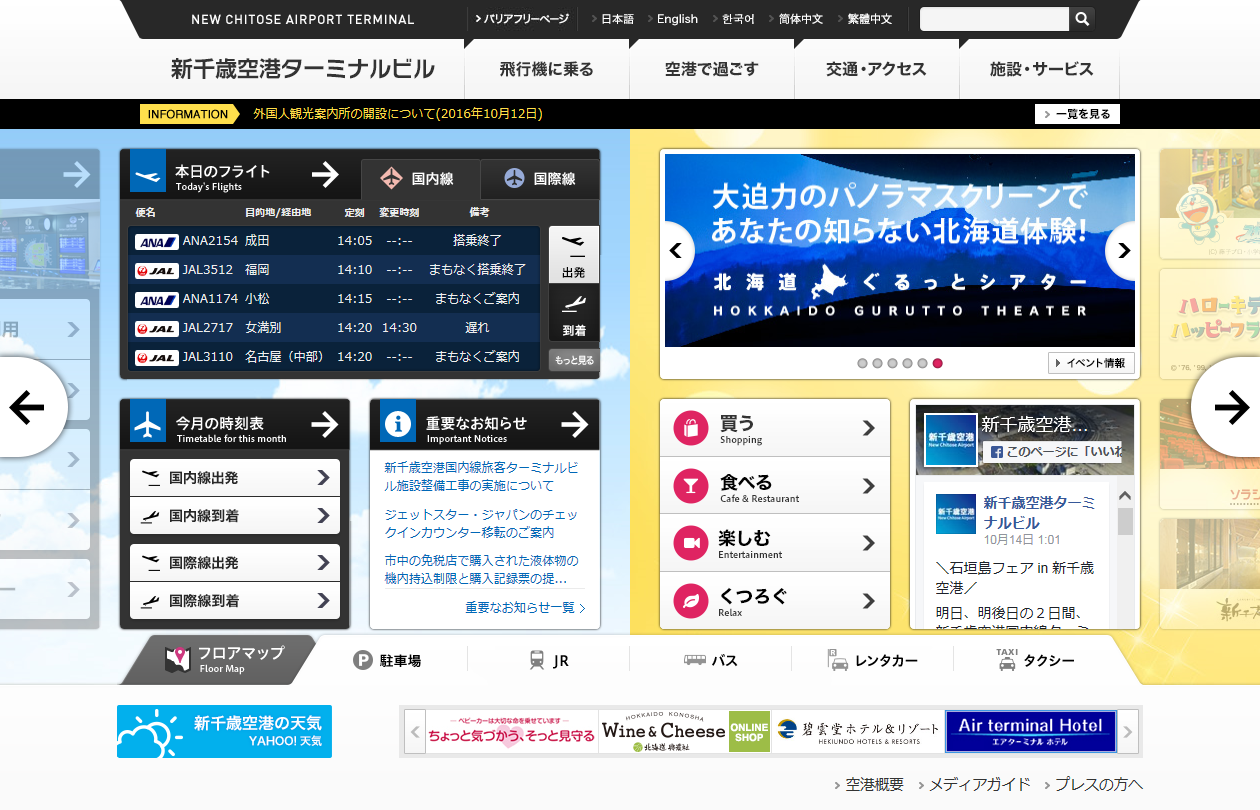Select the 到着 arrivals plane icon
This screenshot has height=810, width=1260.
point(574,303)
